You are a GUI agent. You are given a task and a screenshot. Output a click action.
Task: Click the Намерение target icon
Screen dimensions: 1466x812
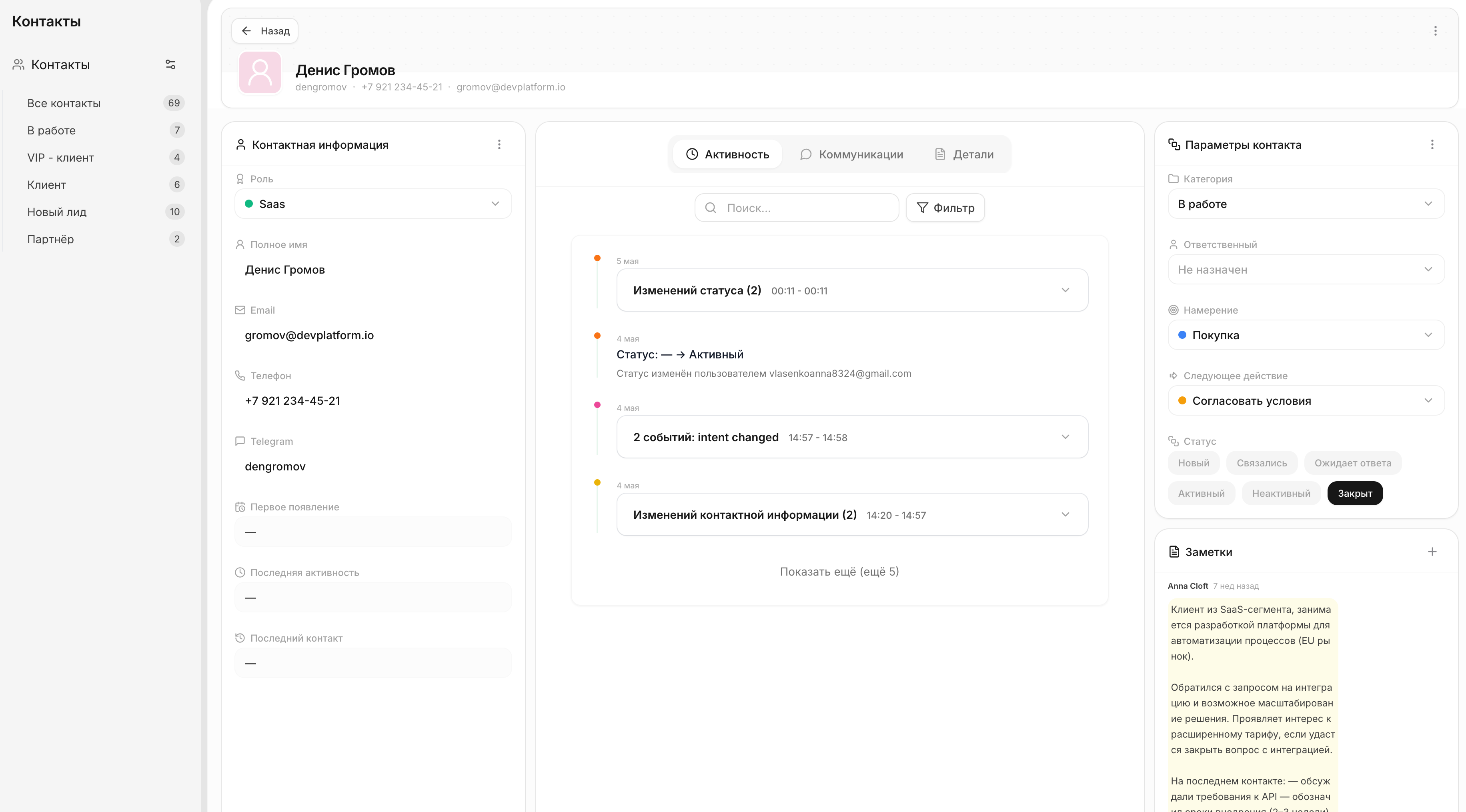point(1173,310)
